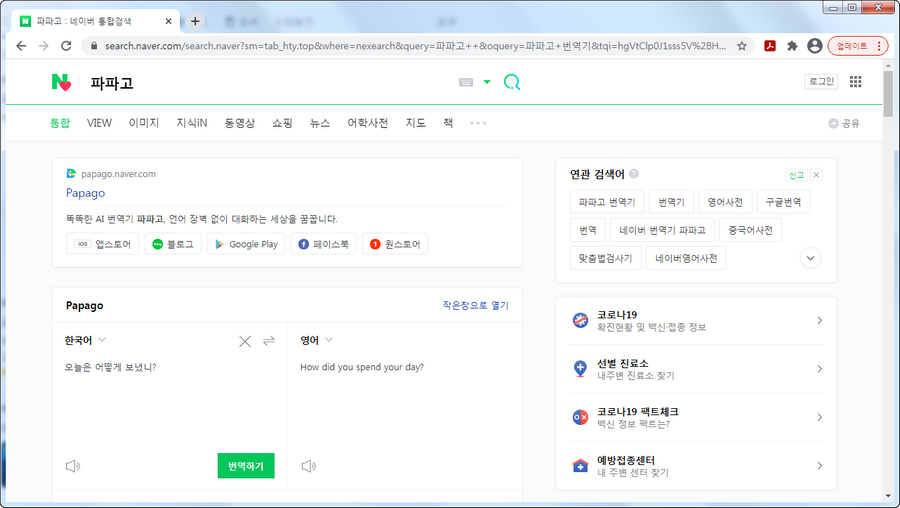Select the 이미지 tab
900x508 pixels.
143,123
